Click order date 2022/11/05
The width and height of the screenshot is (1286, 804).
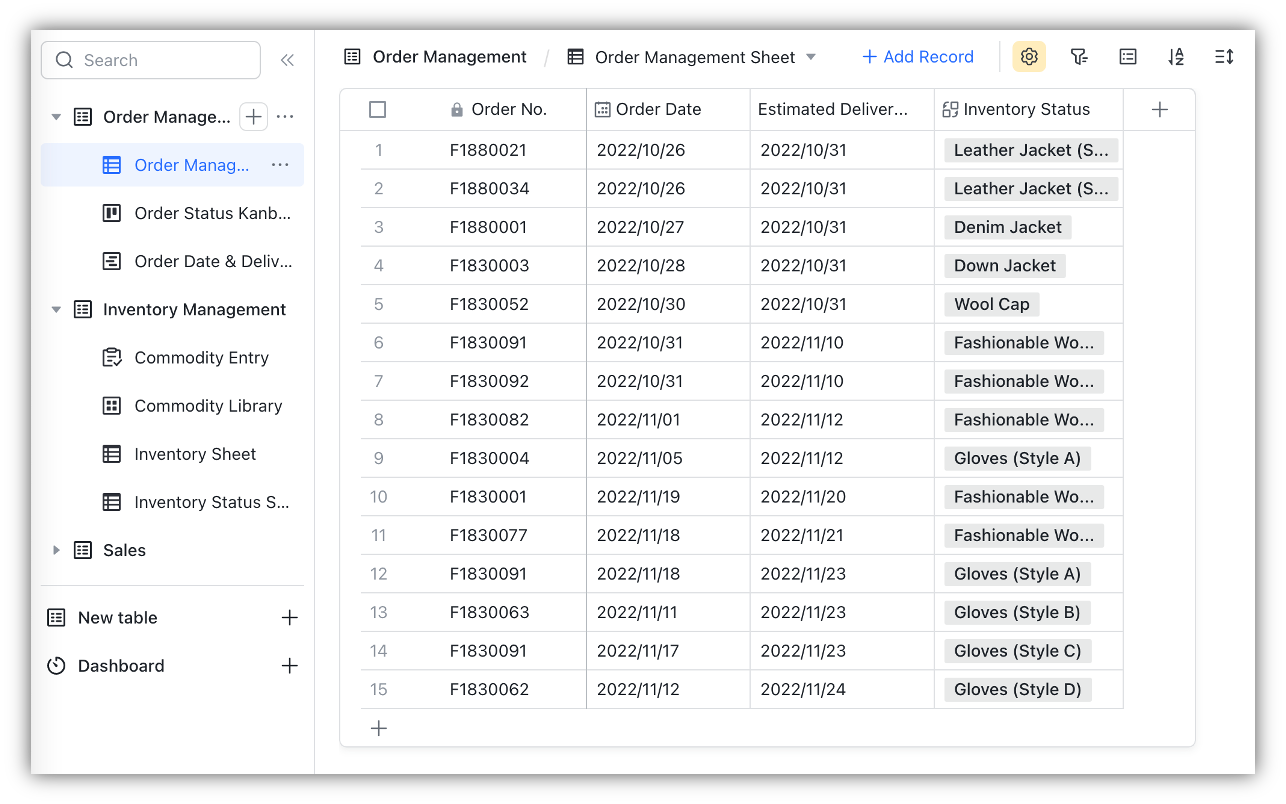(x=640, y=458)
